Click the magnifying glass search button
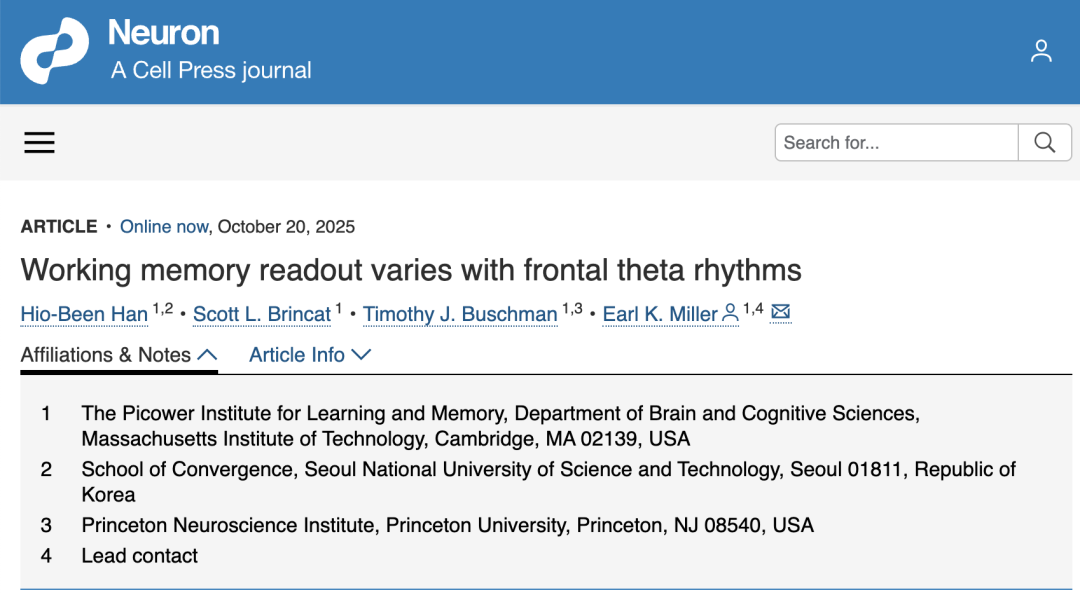Viewport: 1080px width, 595px height. [x=1044, y=143]
